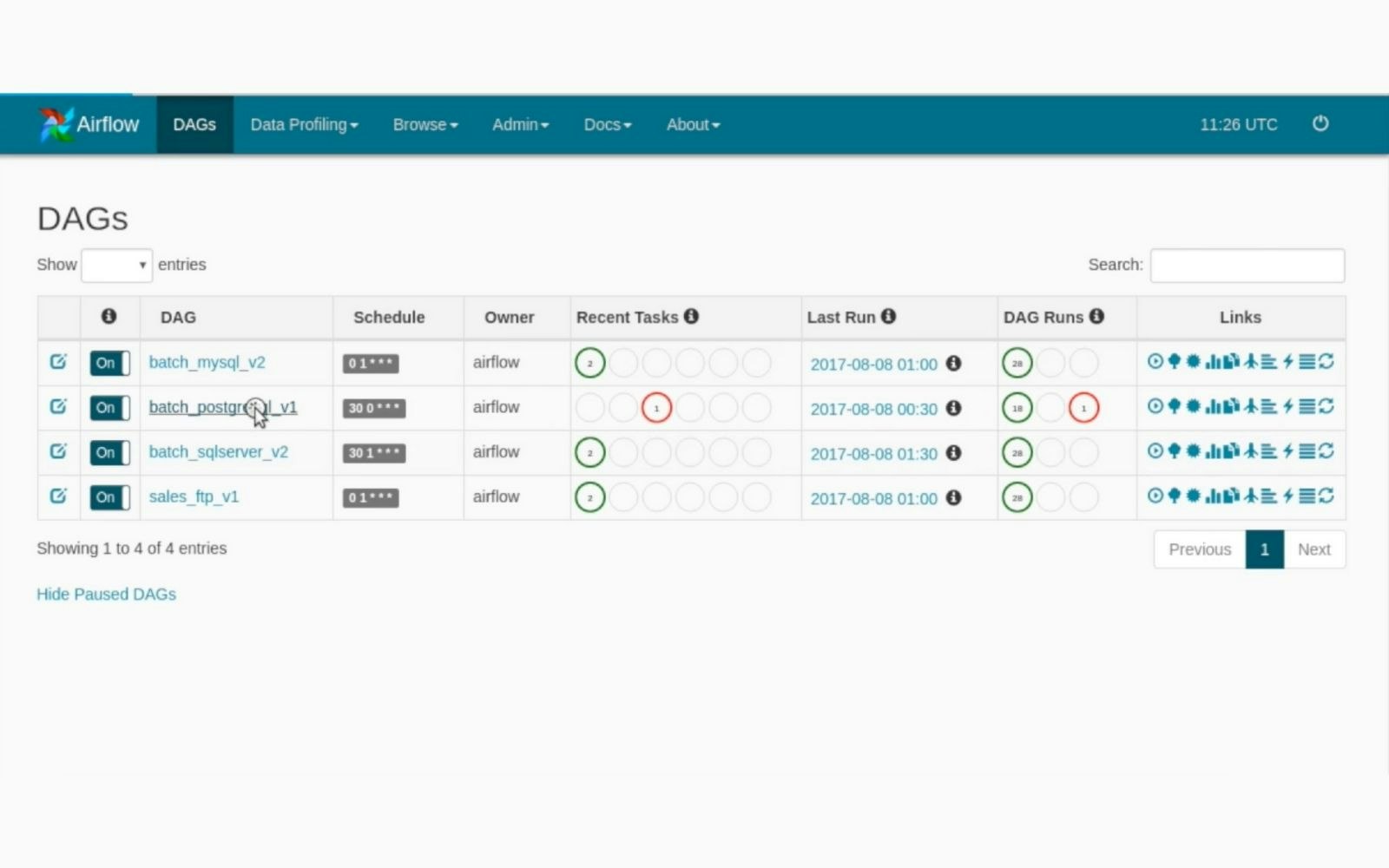
Task: Click Hide Paused DAGs link
Action: (106, 594)
